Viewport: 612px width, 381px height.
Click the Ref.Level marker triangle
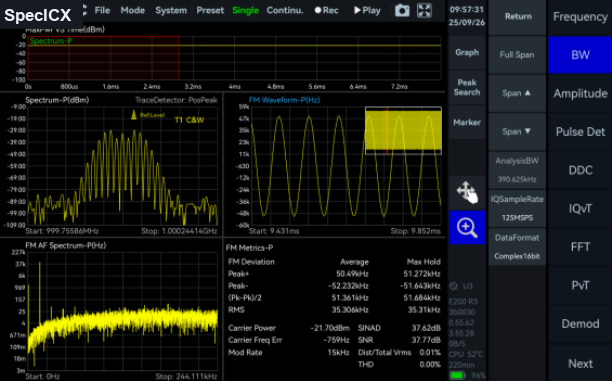point(134,114)
